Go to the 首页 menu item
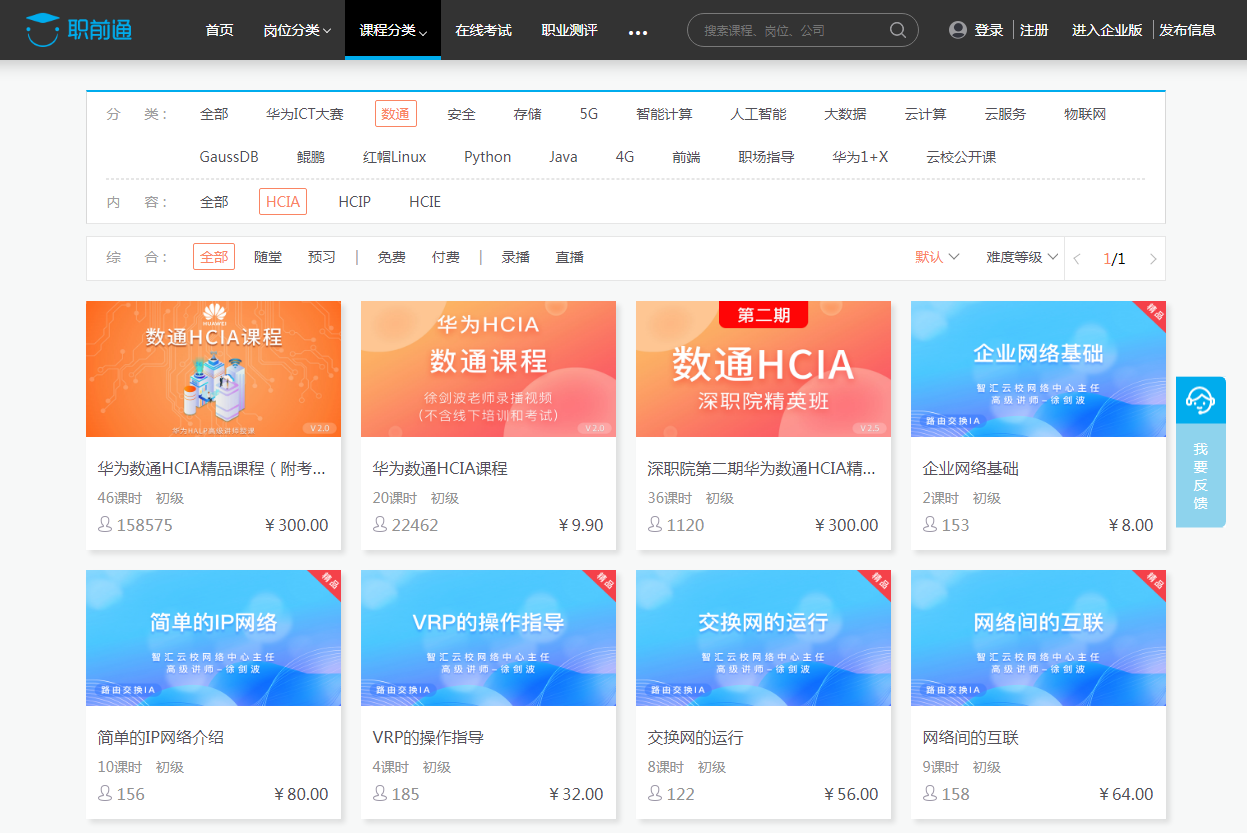 click(x=219, y=30)
